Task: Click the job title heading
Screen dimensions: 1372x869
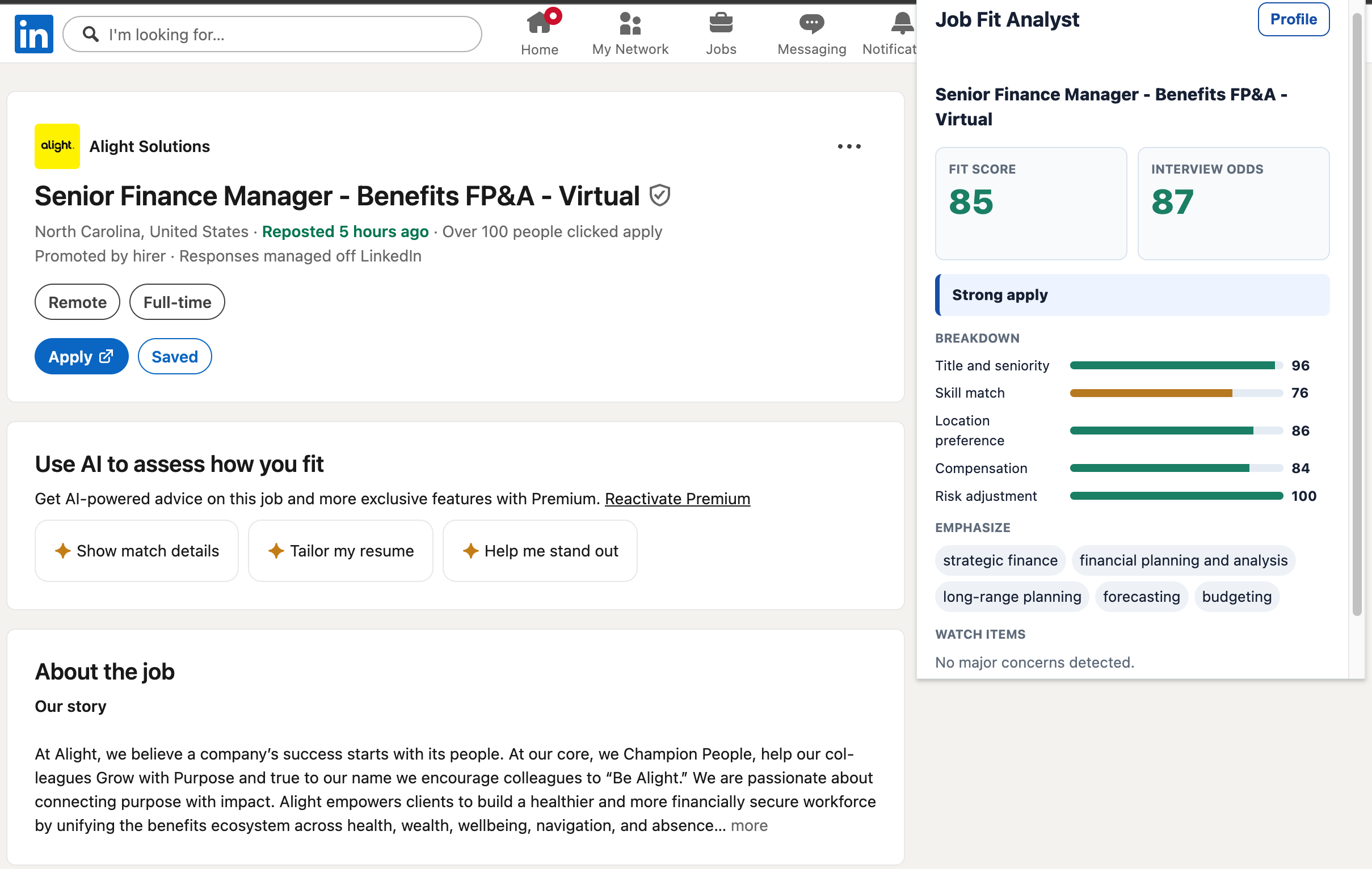Action: (337, 196)
